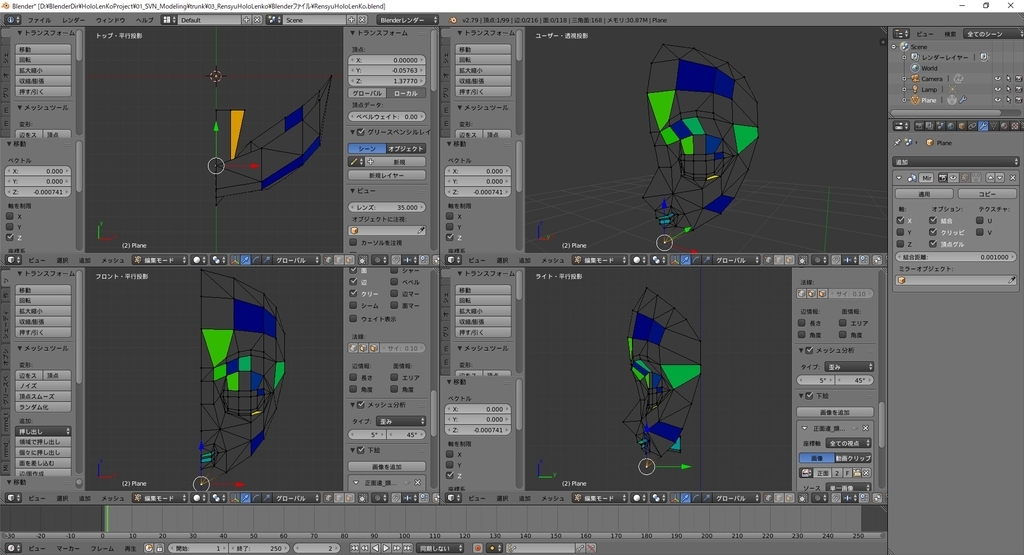
Task: Open the World tab in Properties editor
Action: click(x=951, y=126)
